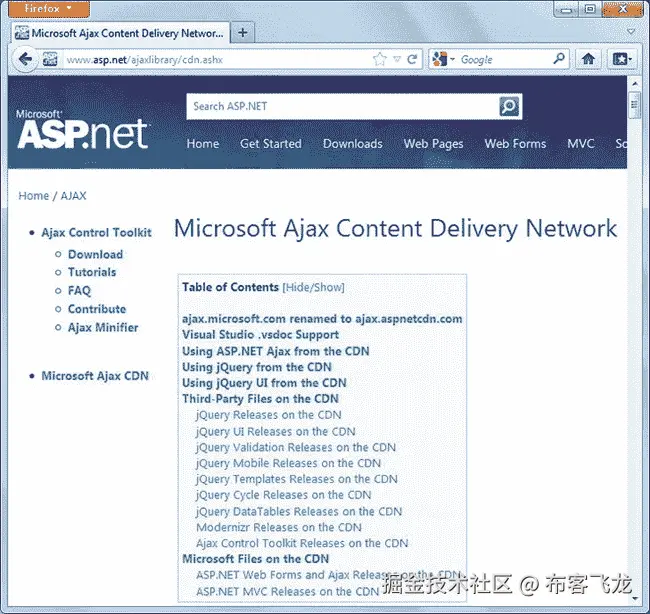Open a new tab with plus button
Screen dimensions: 650x614
[x=243, y=33]
